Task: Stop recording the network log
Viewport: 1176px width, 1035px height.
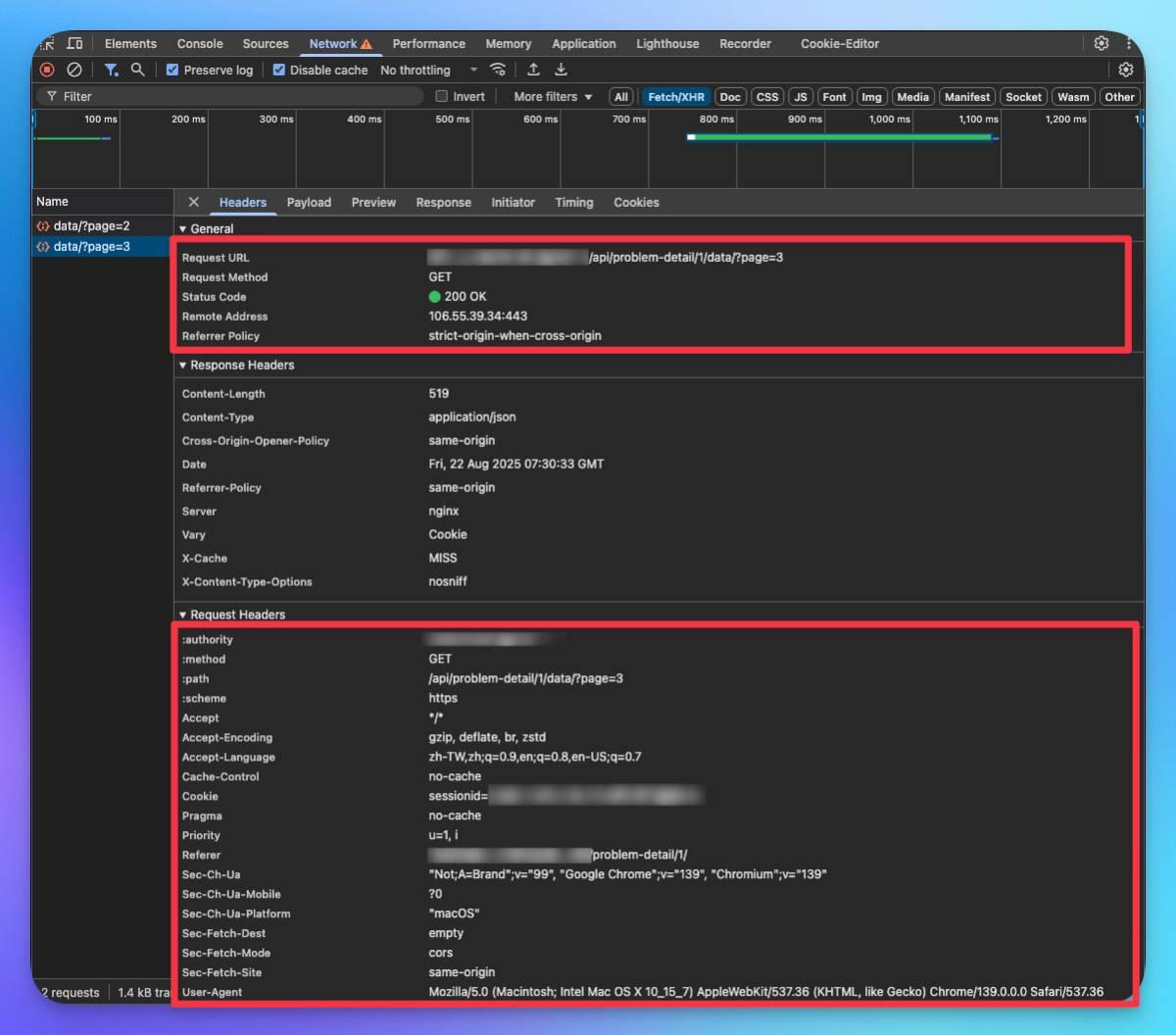Action: tap(47, 70)
